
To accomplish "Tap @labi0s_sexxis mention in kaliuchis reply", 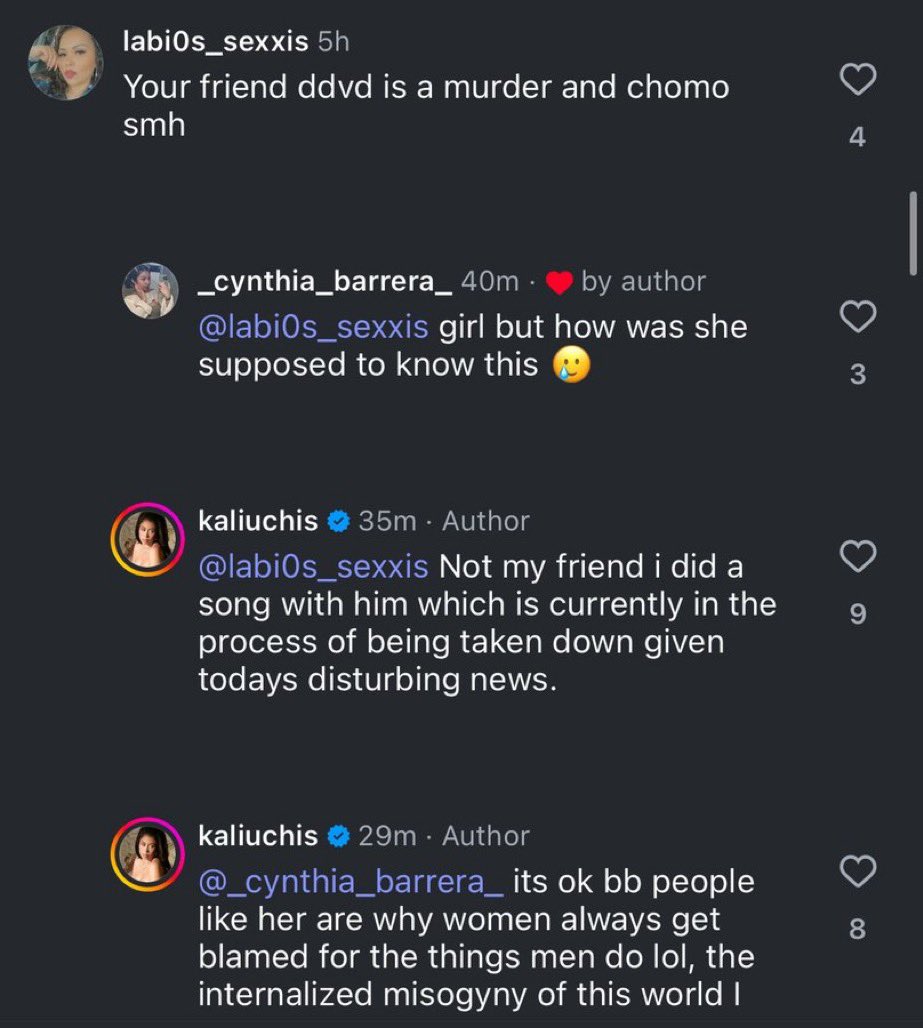I will tap(313, 567).
